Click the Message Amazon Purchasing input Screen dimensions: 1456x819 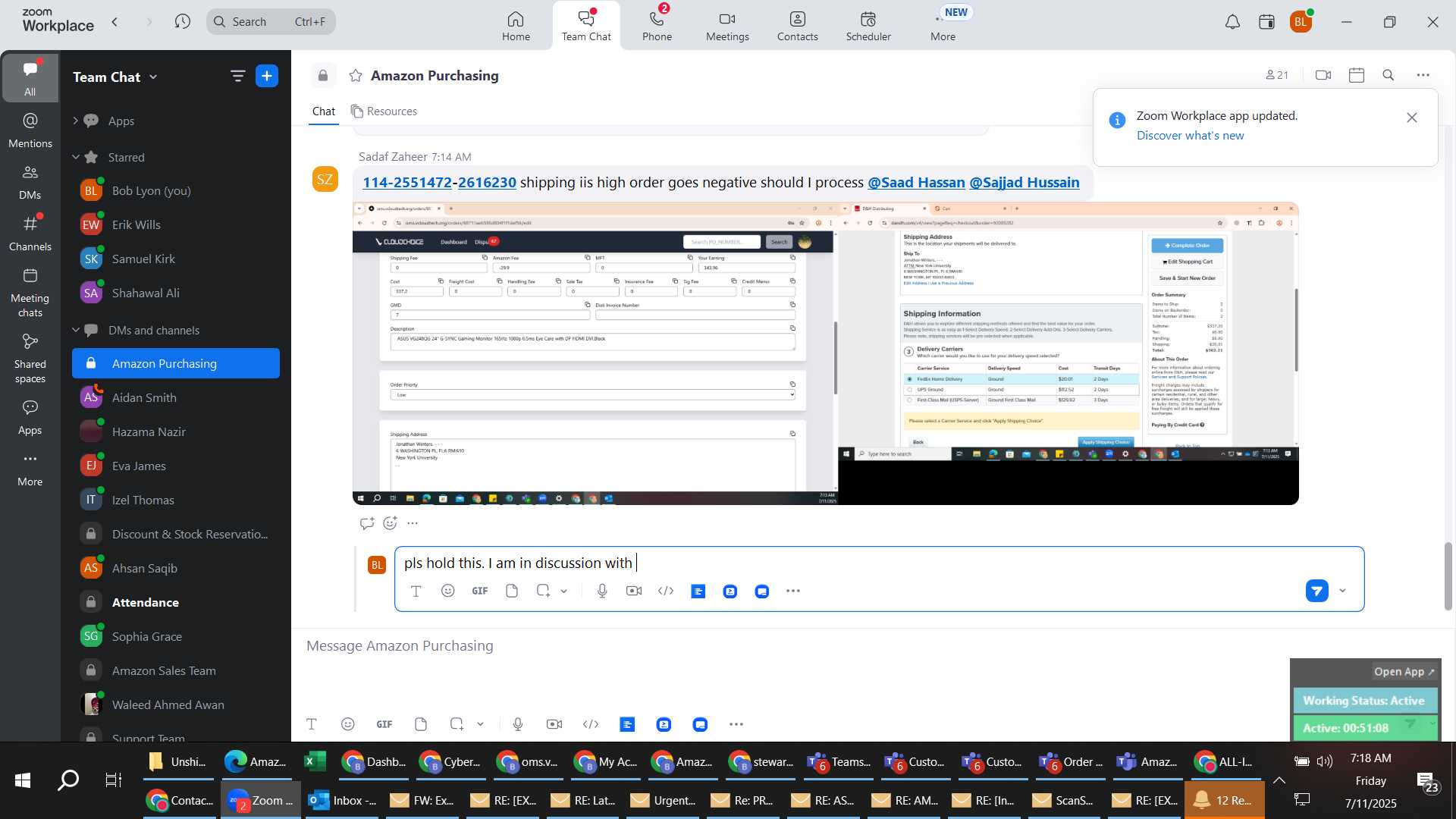coord(789,646)
